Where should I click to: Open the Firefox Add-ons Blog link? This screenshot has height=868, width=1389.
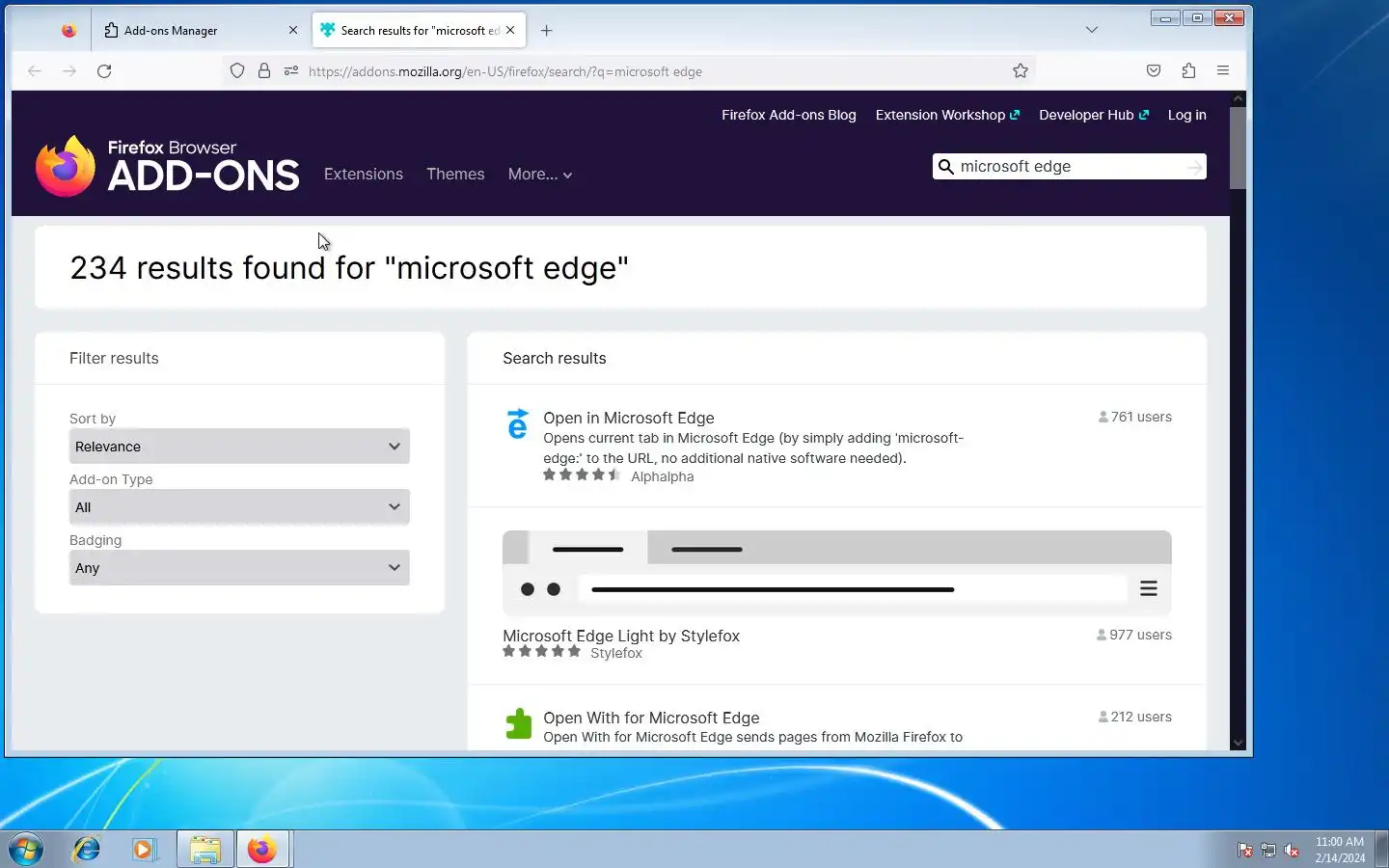[x=789, y=115]
